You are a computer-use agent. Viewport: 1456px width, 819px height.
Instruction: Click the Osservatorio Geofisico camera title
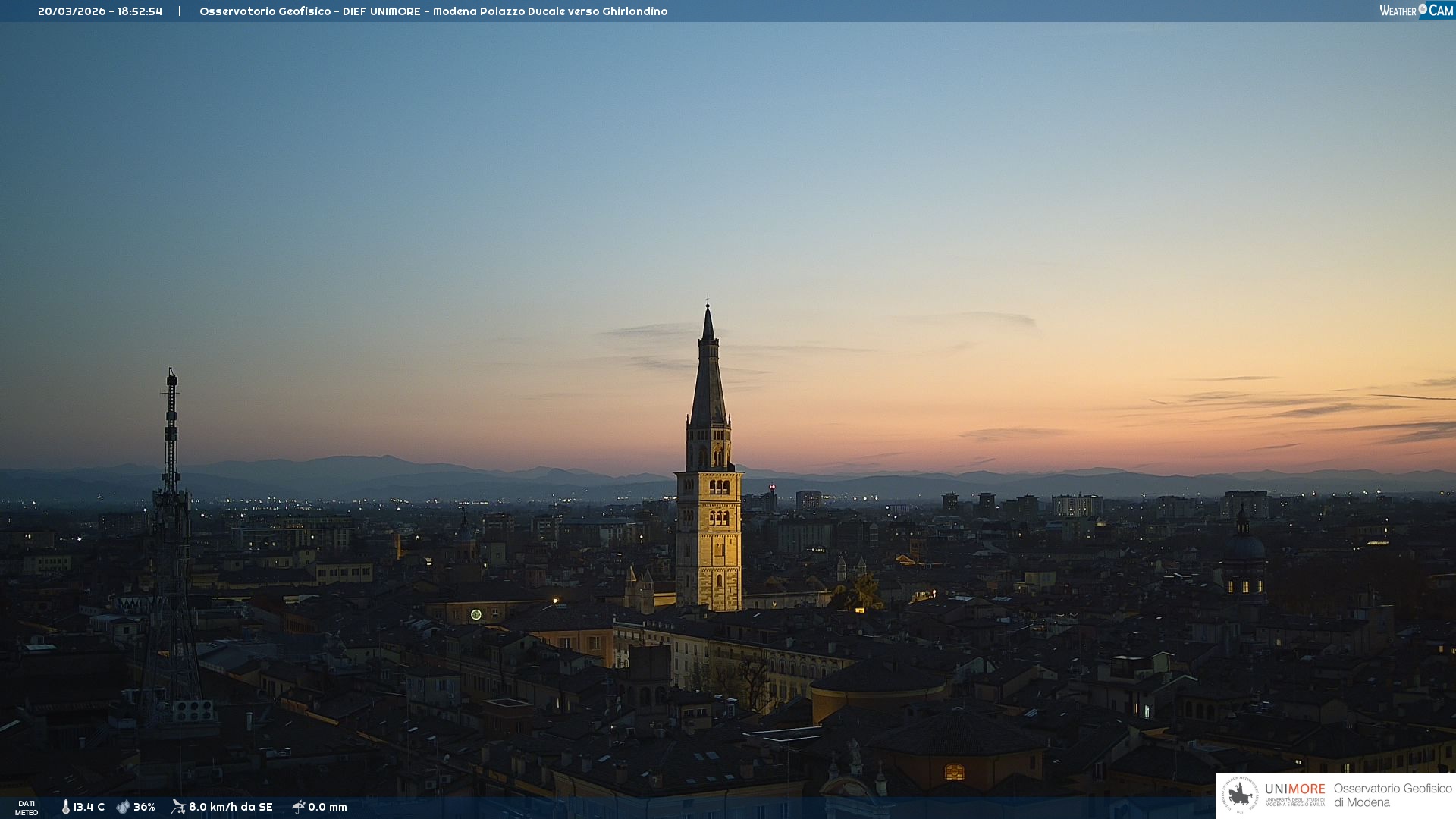click(x=433, y=11)
